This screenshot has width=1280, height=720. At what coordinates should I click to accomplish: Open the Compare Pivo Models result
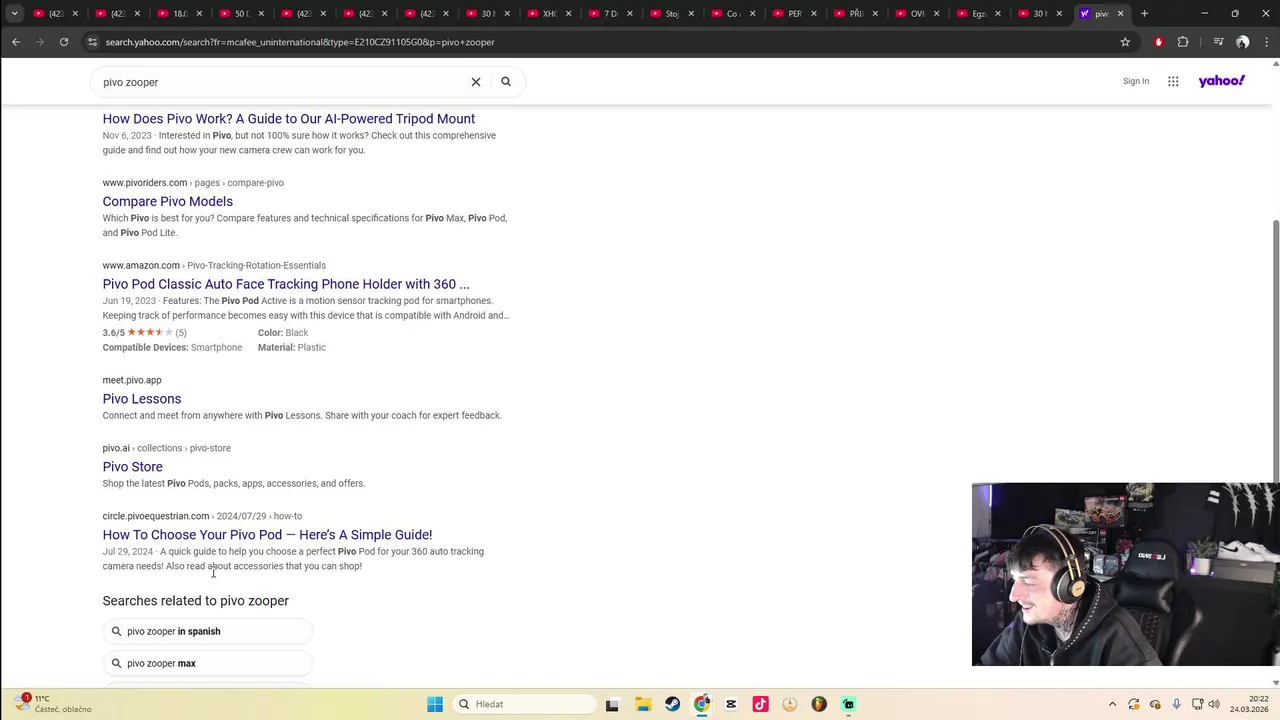point(167,201)
